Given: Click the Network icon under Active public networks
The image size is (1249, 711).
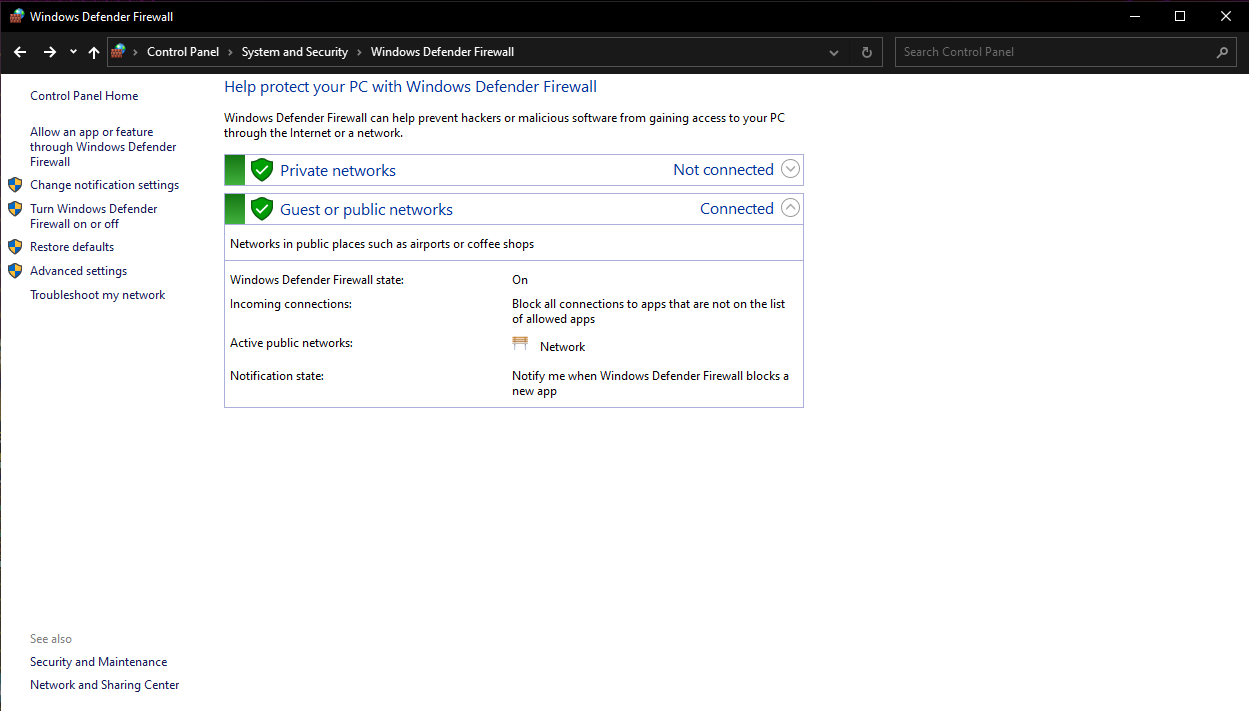Looking at the screenshot, I should coord(520,342).
